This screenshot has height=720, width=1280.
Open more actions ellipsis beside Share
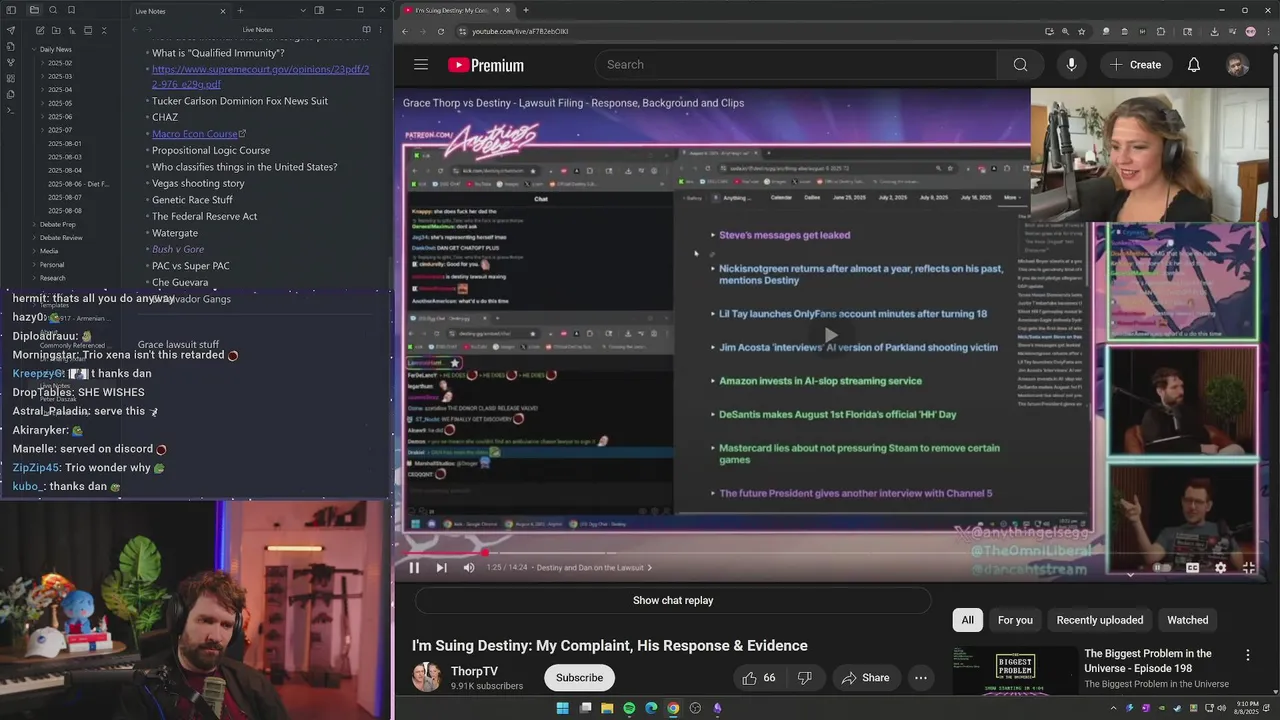pos(921,678)
